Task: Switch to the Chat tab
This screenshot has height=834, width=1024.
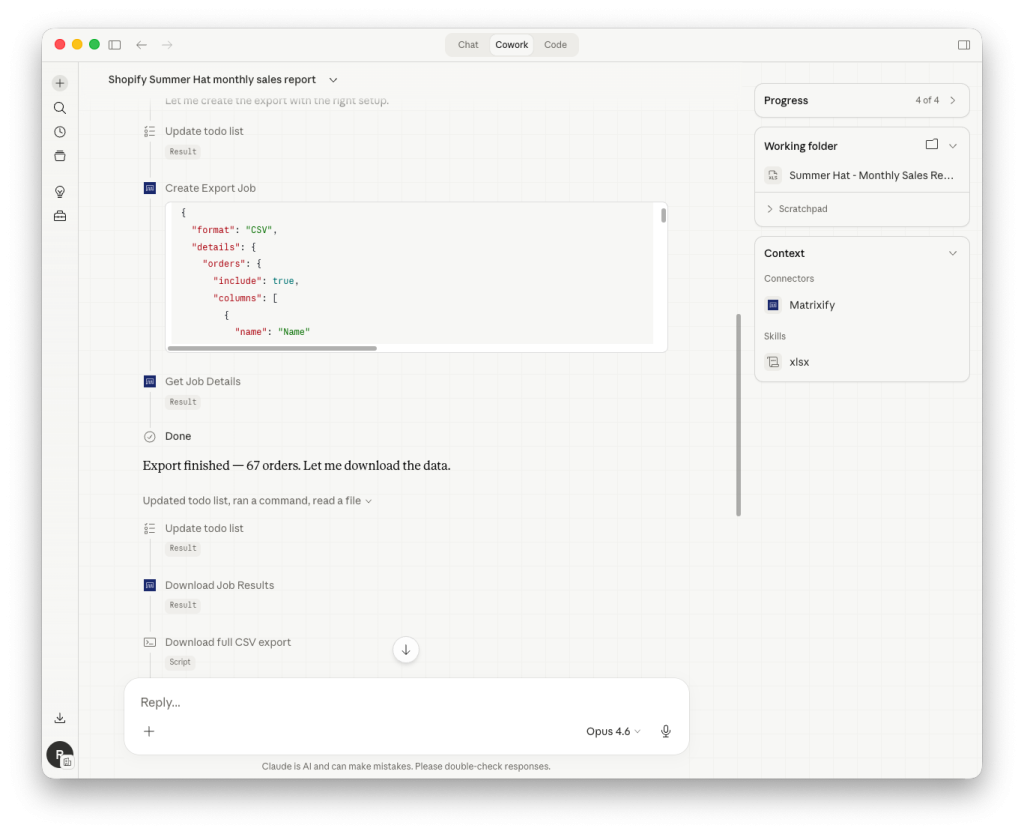Action: click(x=467, y=44)
